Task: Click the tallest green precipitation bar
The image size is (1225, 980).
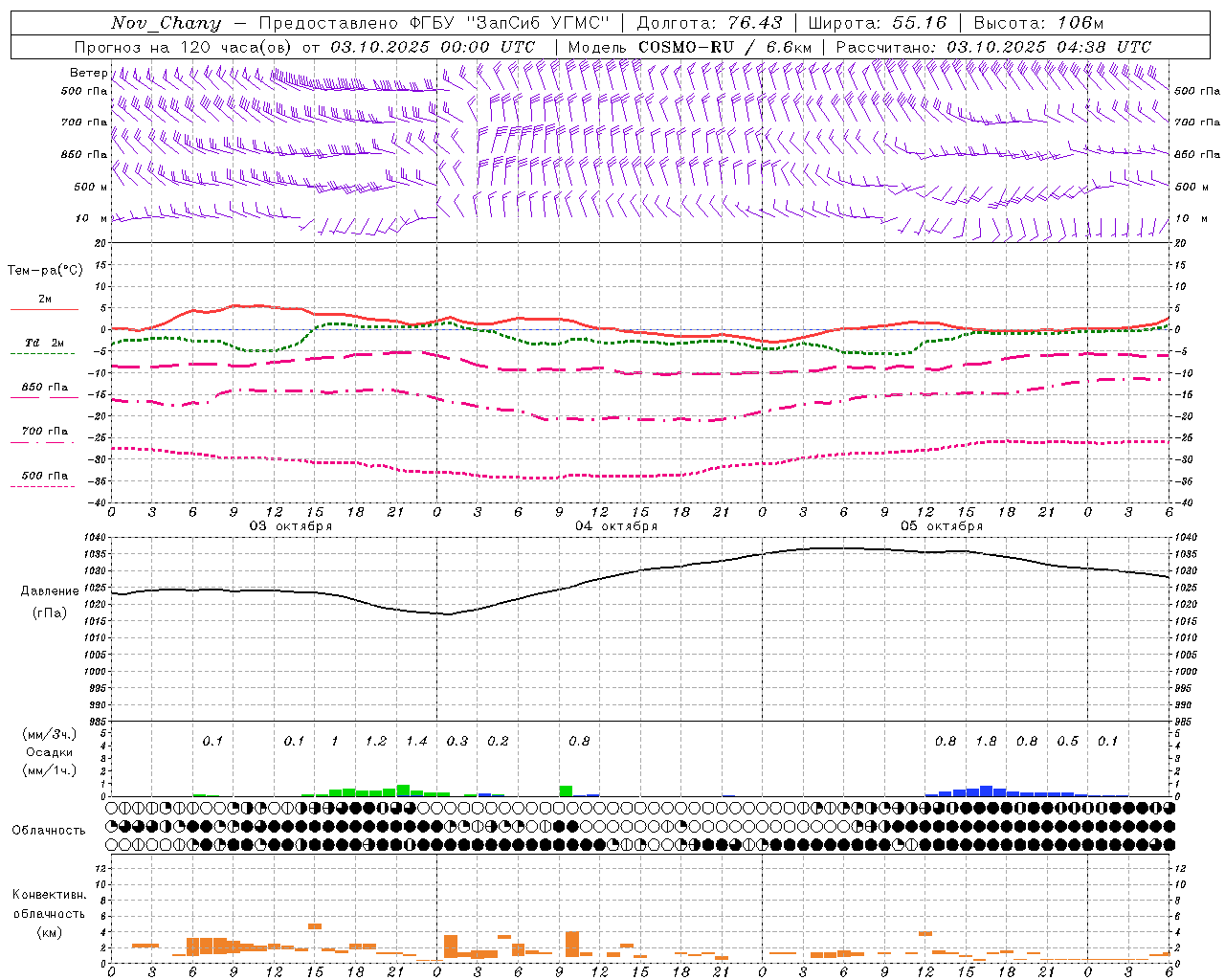Action: pyautogui.click(x=403, y=791)
